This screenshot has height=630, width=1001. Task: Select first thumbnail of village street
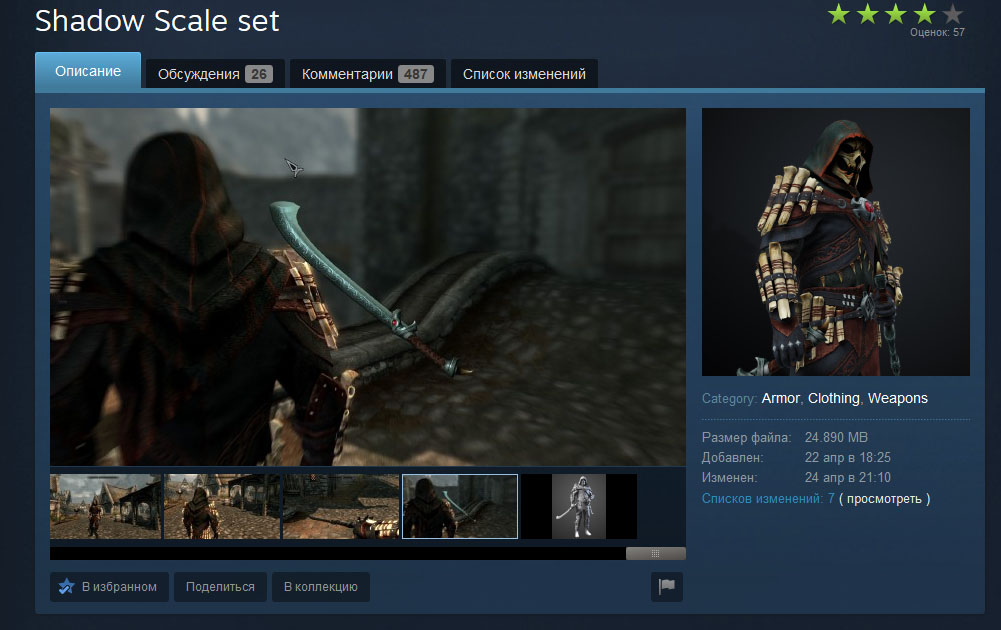(x=106, y=506)
